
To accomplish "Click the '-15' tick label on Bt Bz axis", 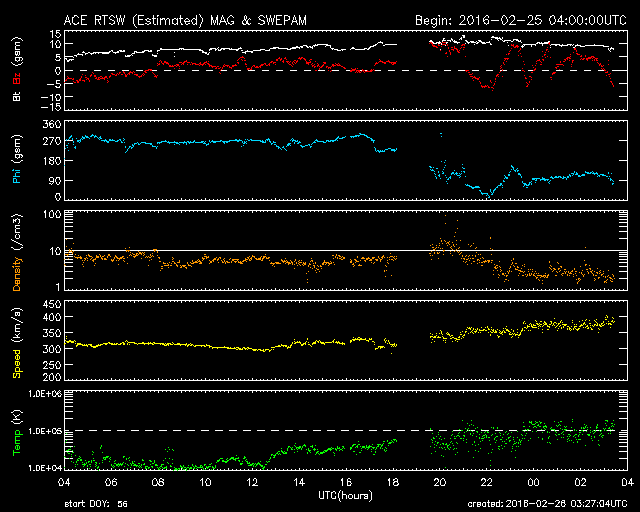I will [x=51, y=107].
